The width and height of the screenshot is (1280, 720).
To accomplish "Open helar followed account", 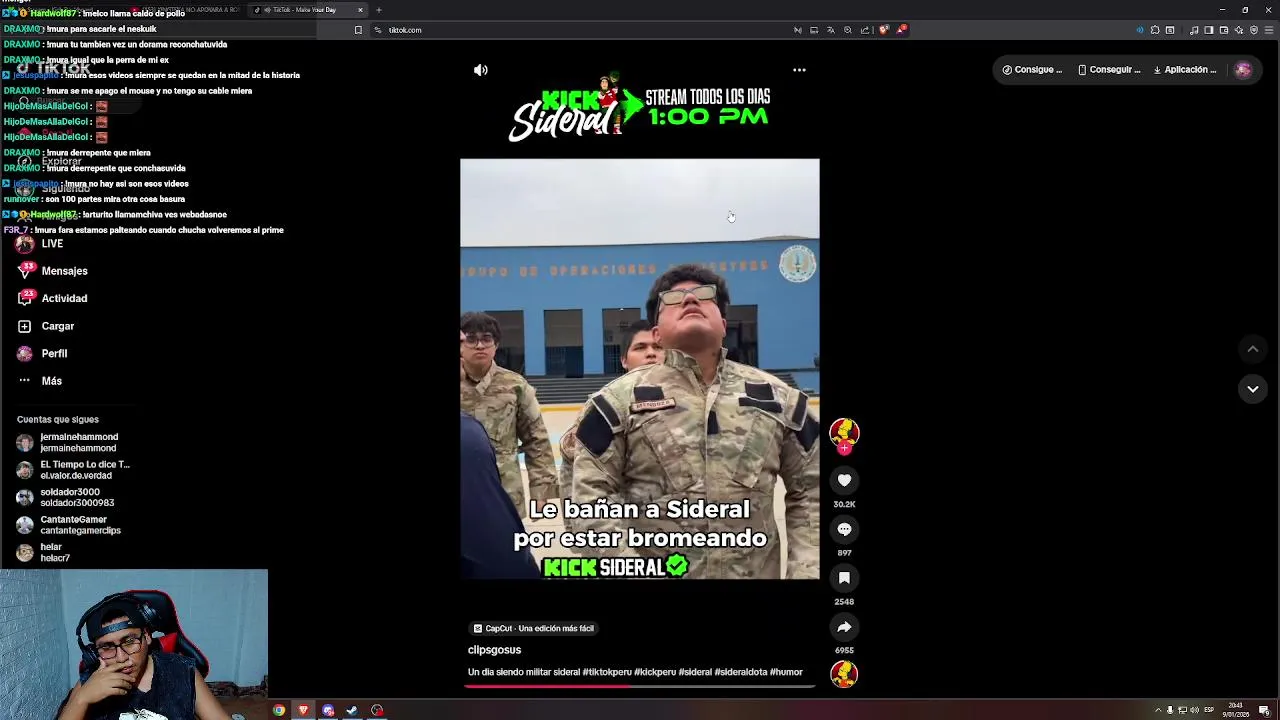I will coord(44,552).
